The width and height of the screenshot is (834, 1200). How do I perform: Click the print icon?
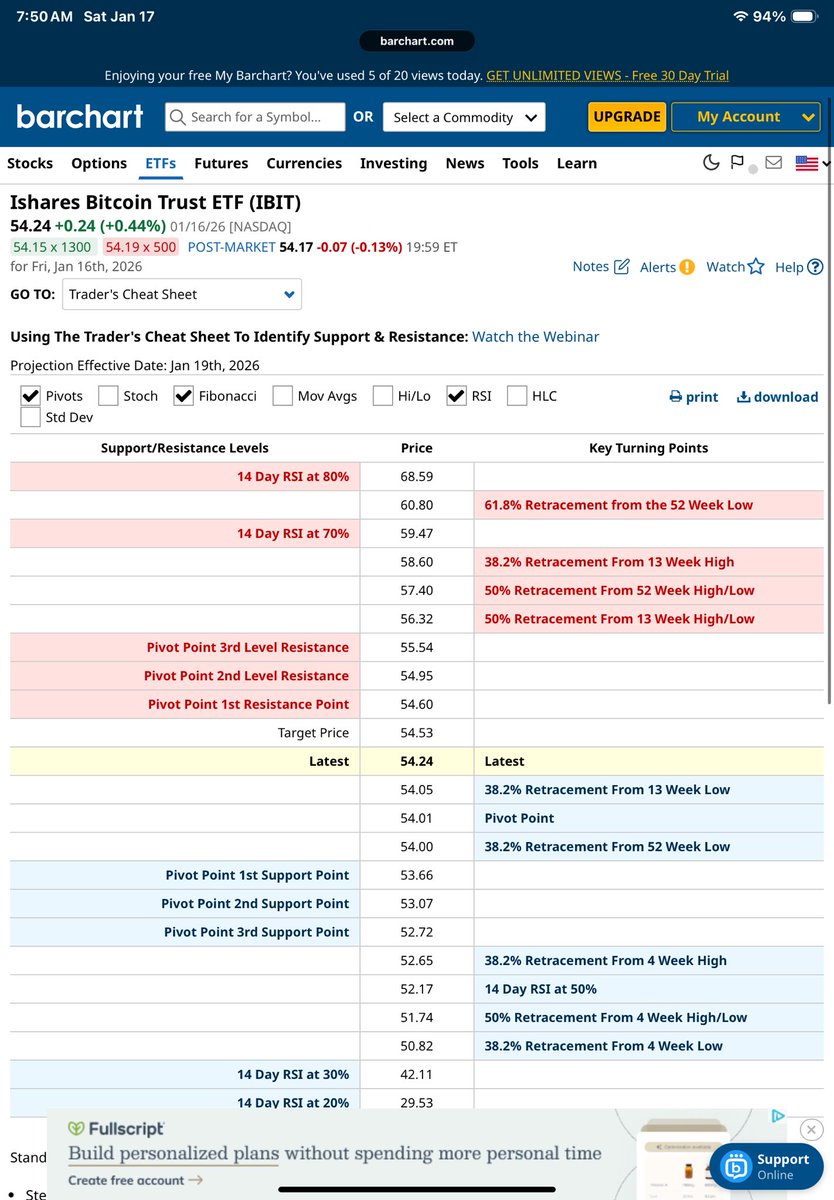point(677,397)
